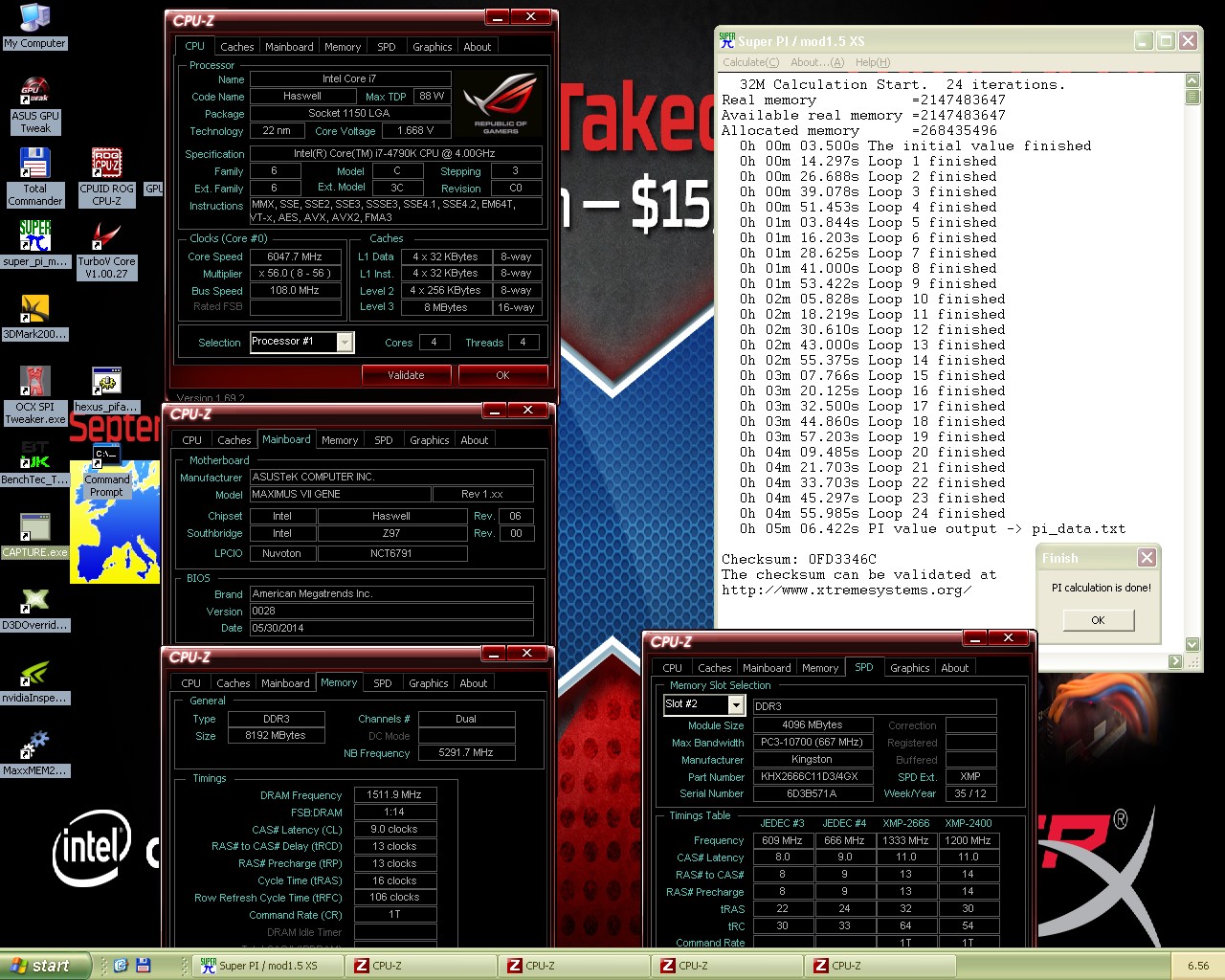Click OK button in top CPU-Z window
This screenshot has height=980, width=1225.
click(502, 375)
